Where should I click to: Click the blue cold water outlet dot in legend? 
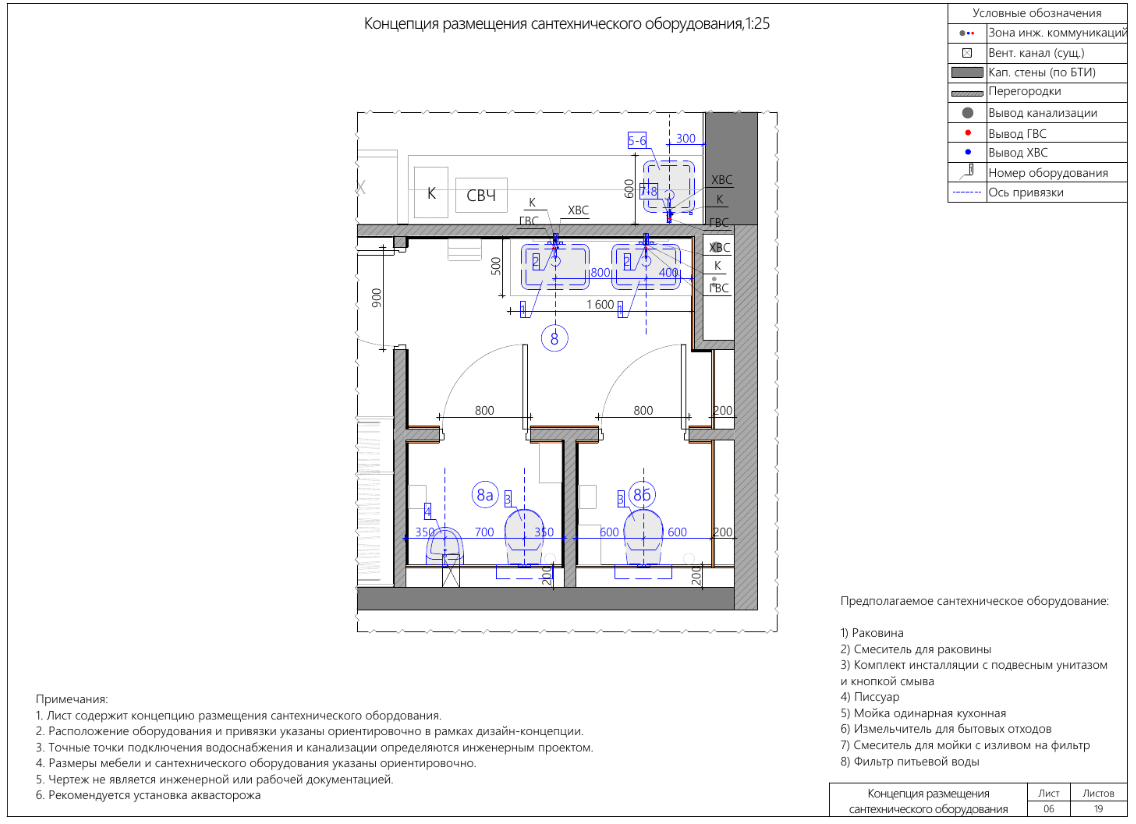[x=968, y=152]
